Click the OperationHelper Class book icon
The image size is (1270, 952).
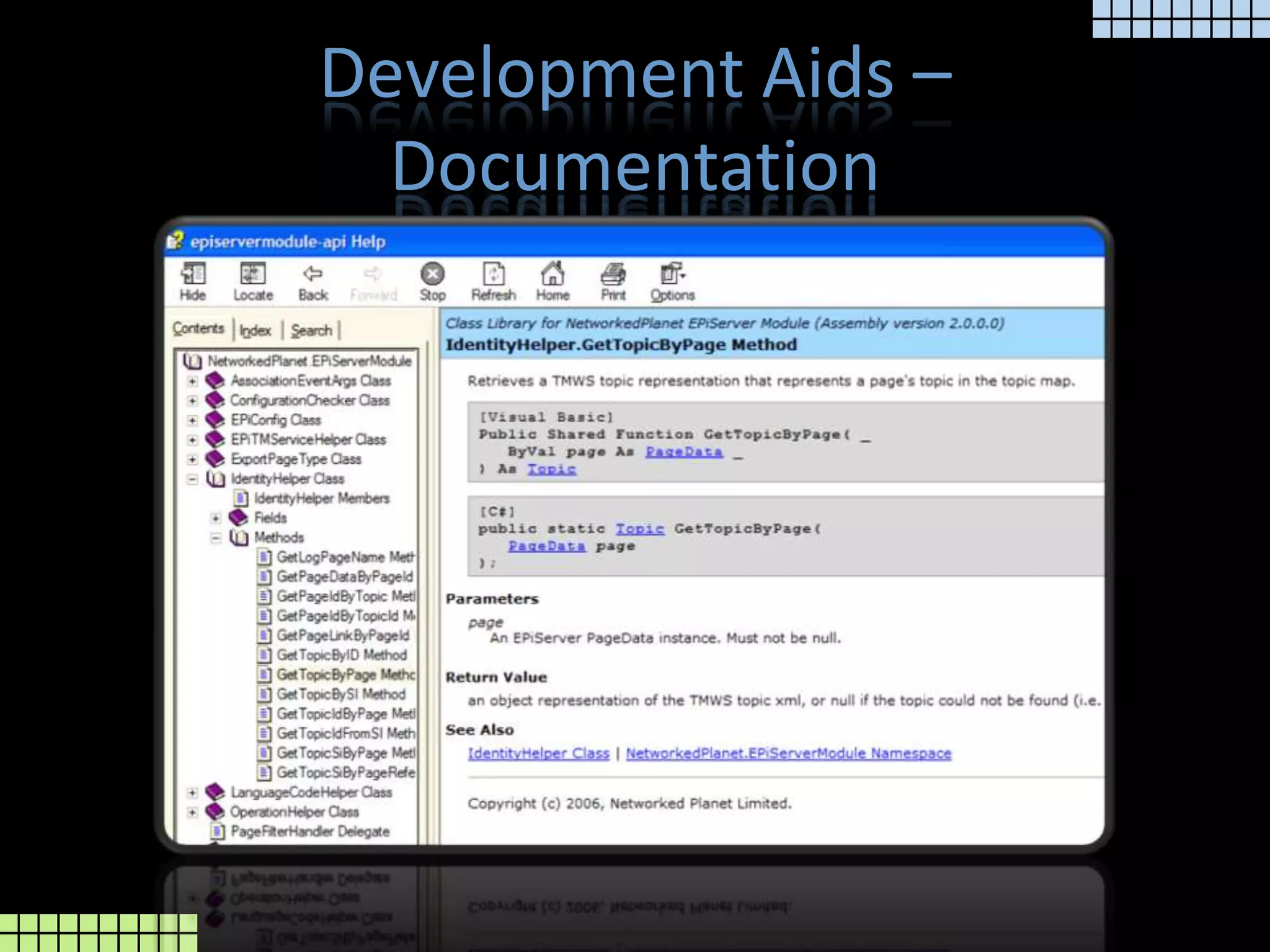point(215,811)
